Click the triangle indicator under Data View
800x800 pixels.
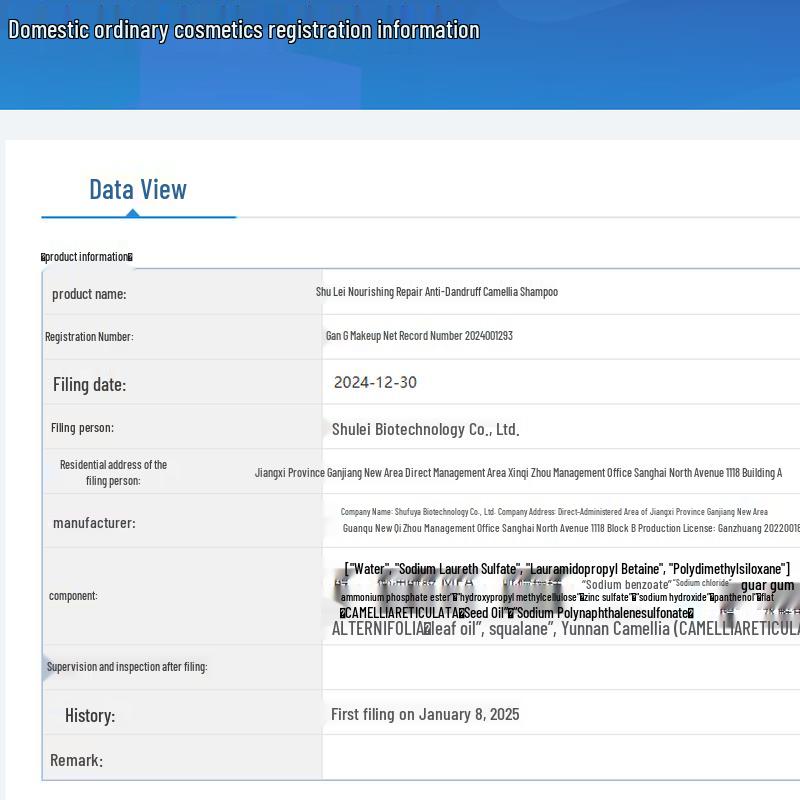pyautogui.click(x=132, y=212)
